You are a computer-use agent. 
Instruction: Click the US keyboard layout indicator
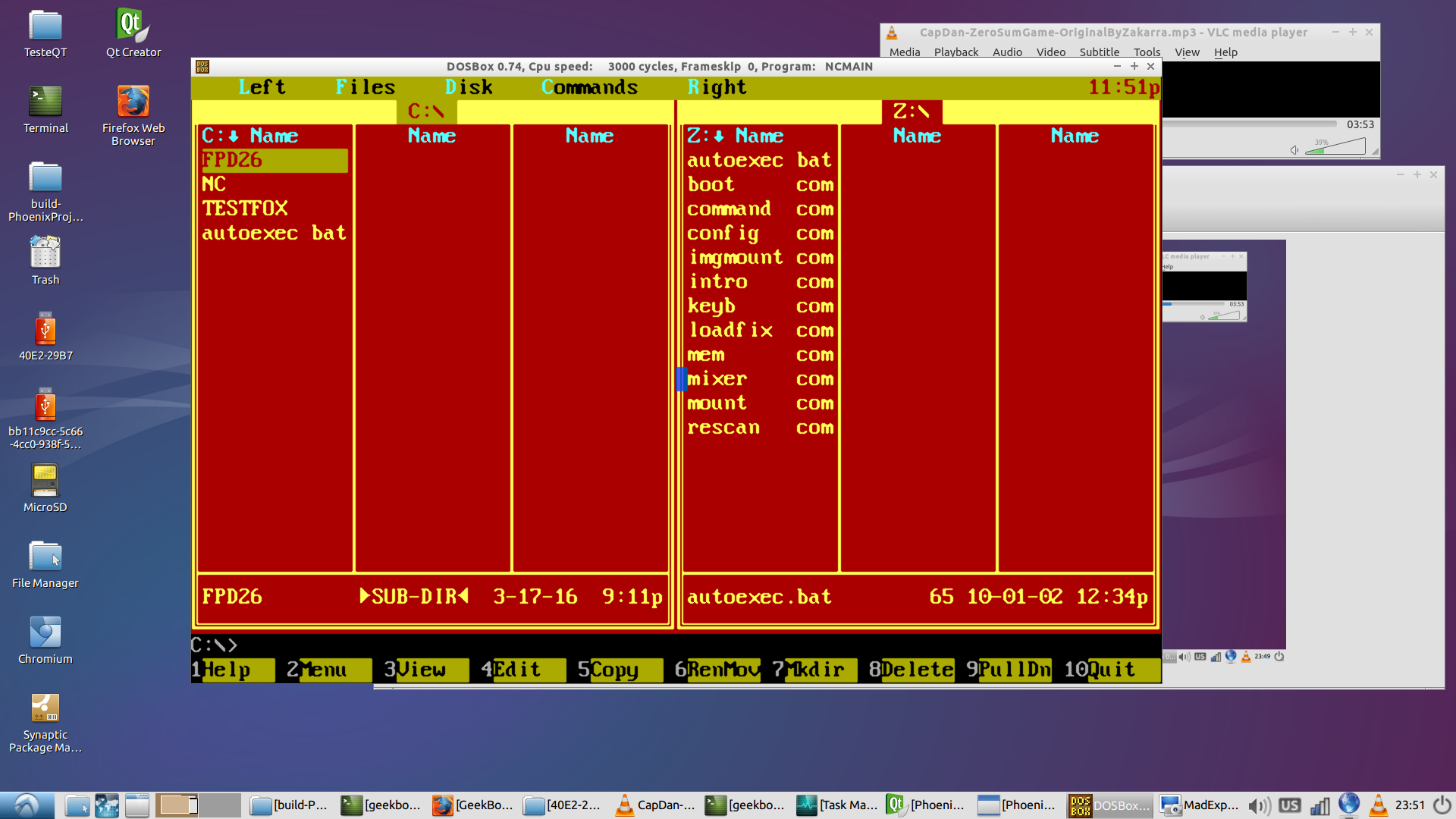(1289, 805)
